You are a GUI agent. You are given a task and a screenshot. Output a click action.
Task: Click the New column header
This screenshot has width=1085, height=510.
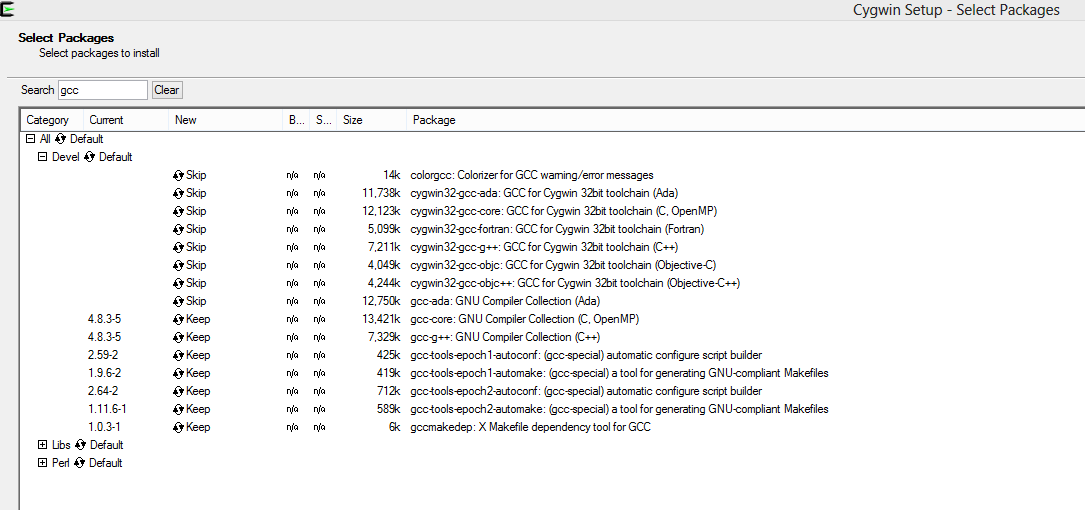226,120
